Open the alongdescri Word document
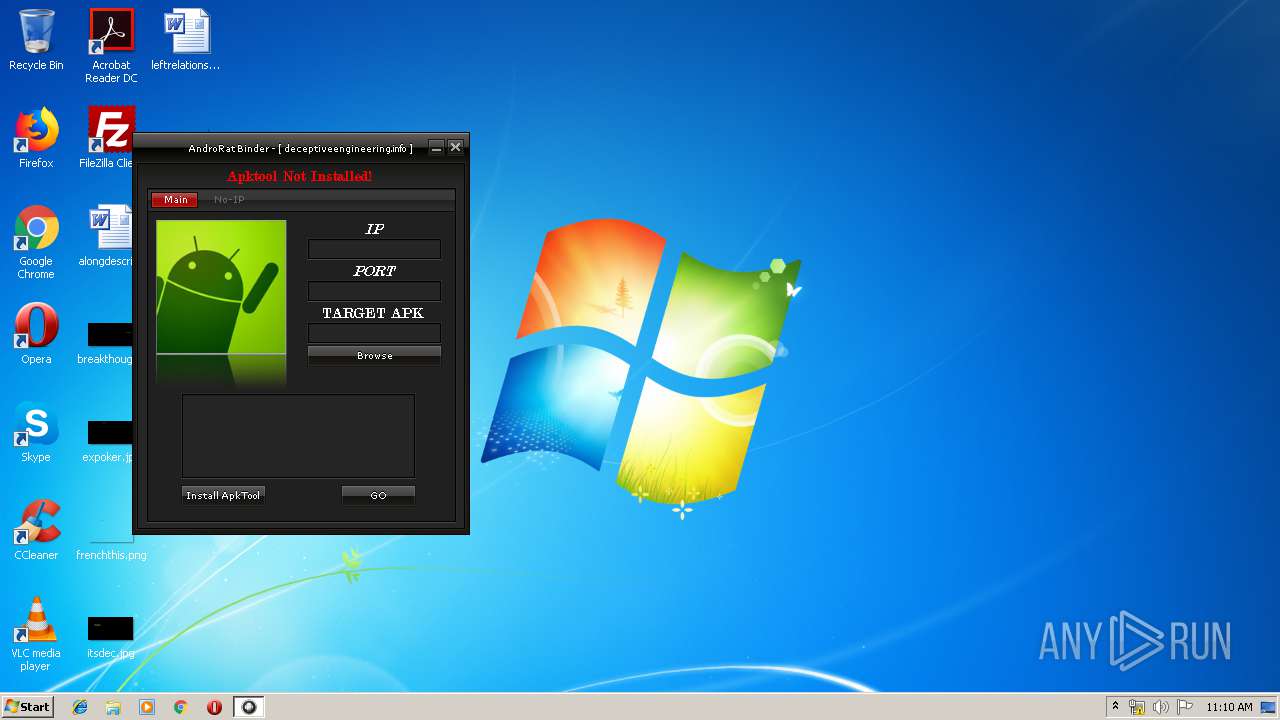 coord(108,236)
